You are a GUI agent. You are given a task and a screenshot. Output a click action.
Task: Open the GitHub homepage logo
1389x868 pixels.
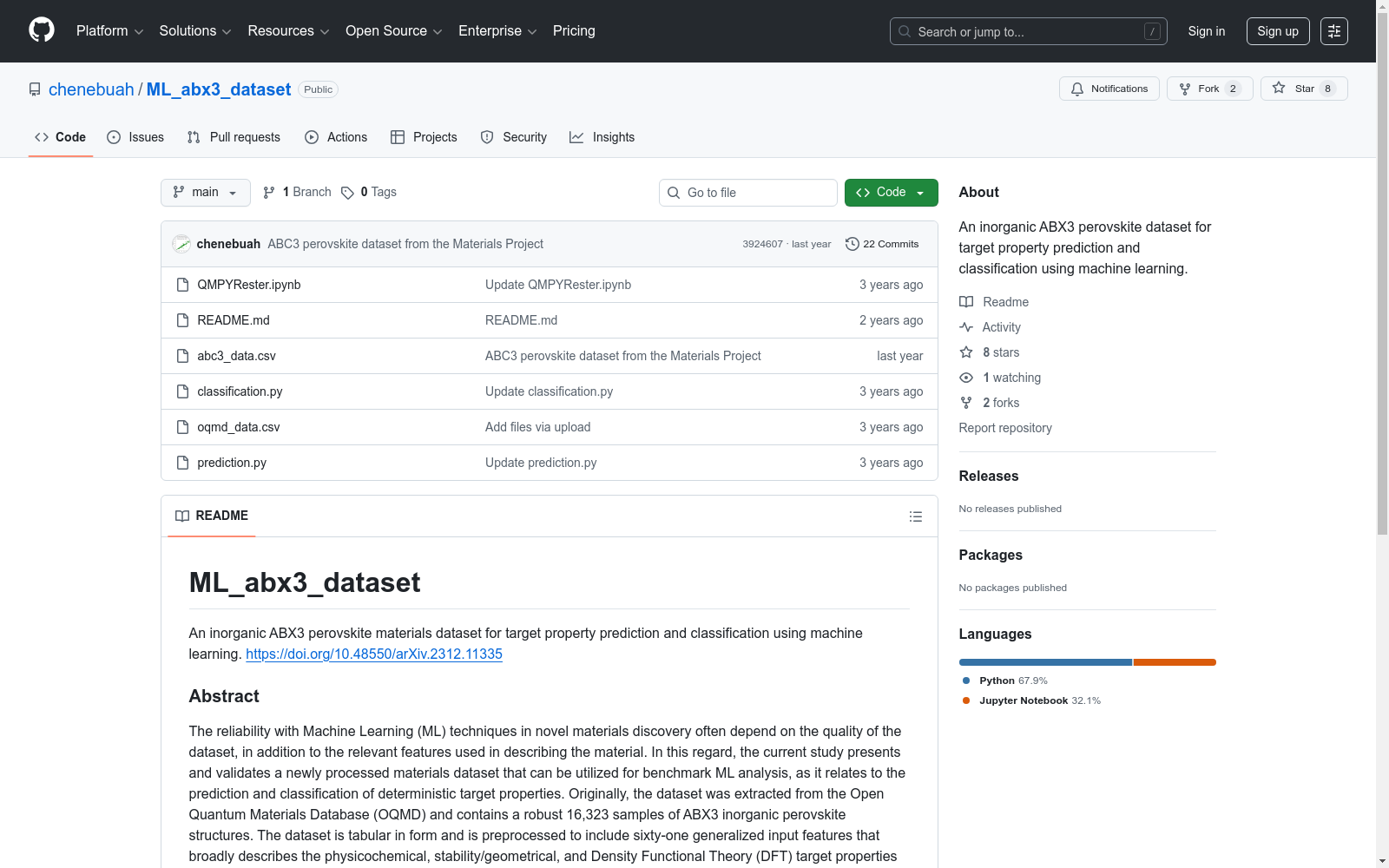coord(42,30)
